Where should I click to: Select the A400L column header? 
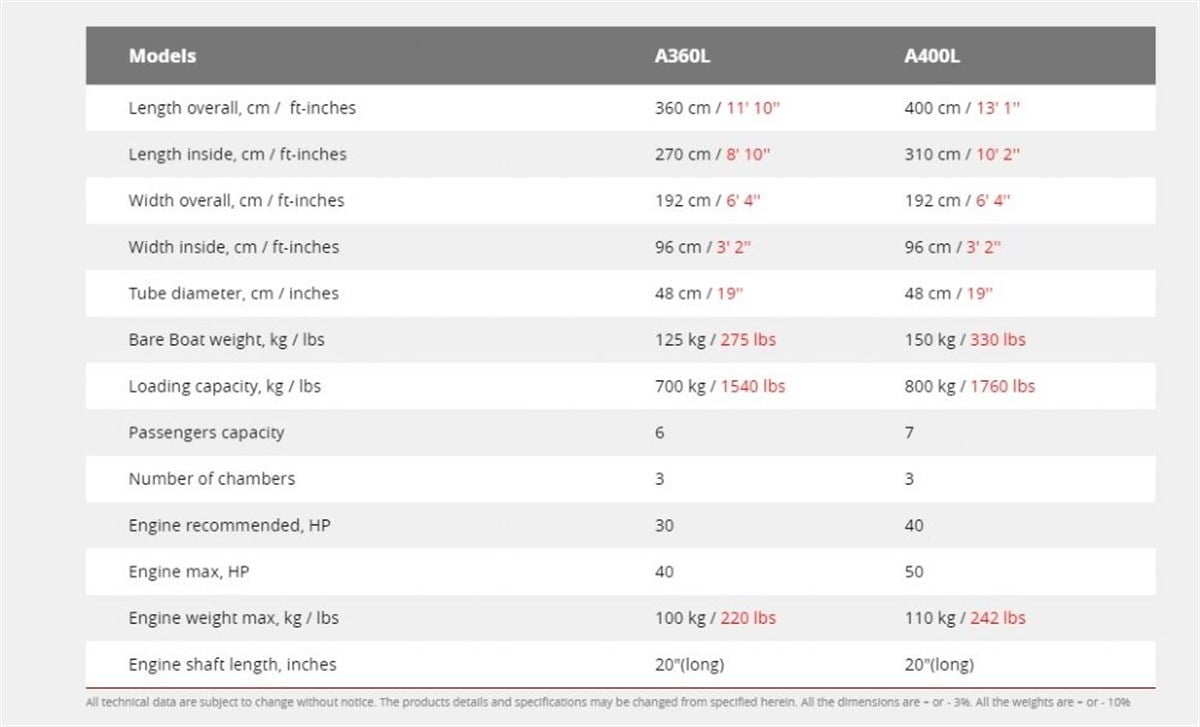click(x=932, y=56)
